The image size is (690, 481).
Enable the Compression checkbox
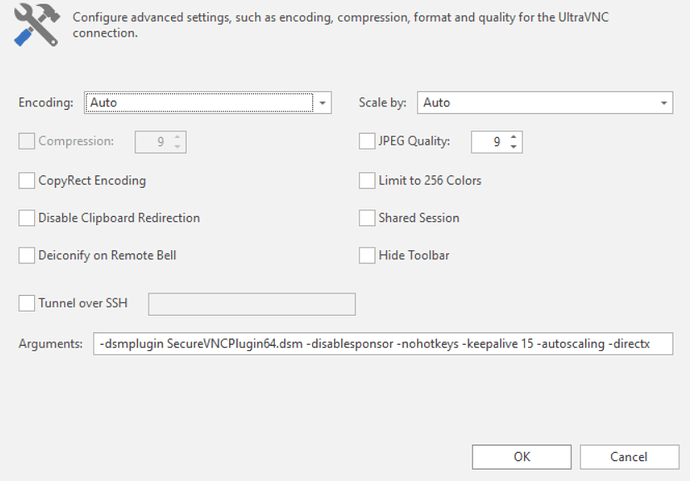click(27, 142)
